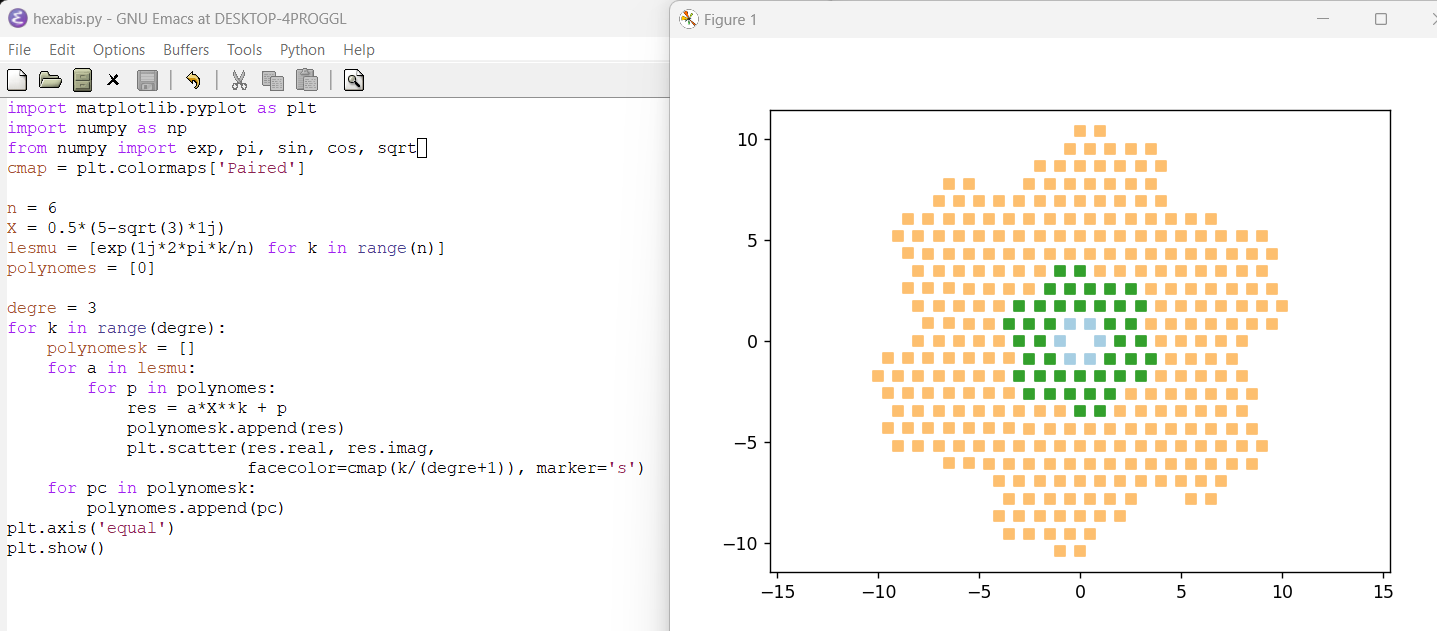Open directory with the cabinet icon

click(x=82, y=80)
